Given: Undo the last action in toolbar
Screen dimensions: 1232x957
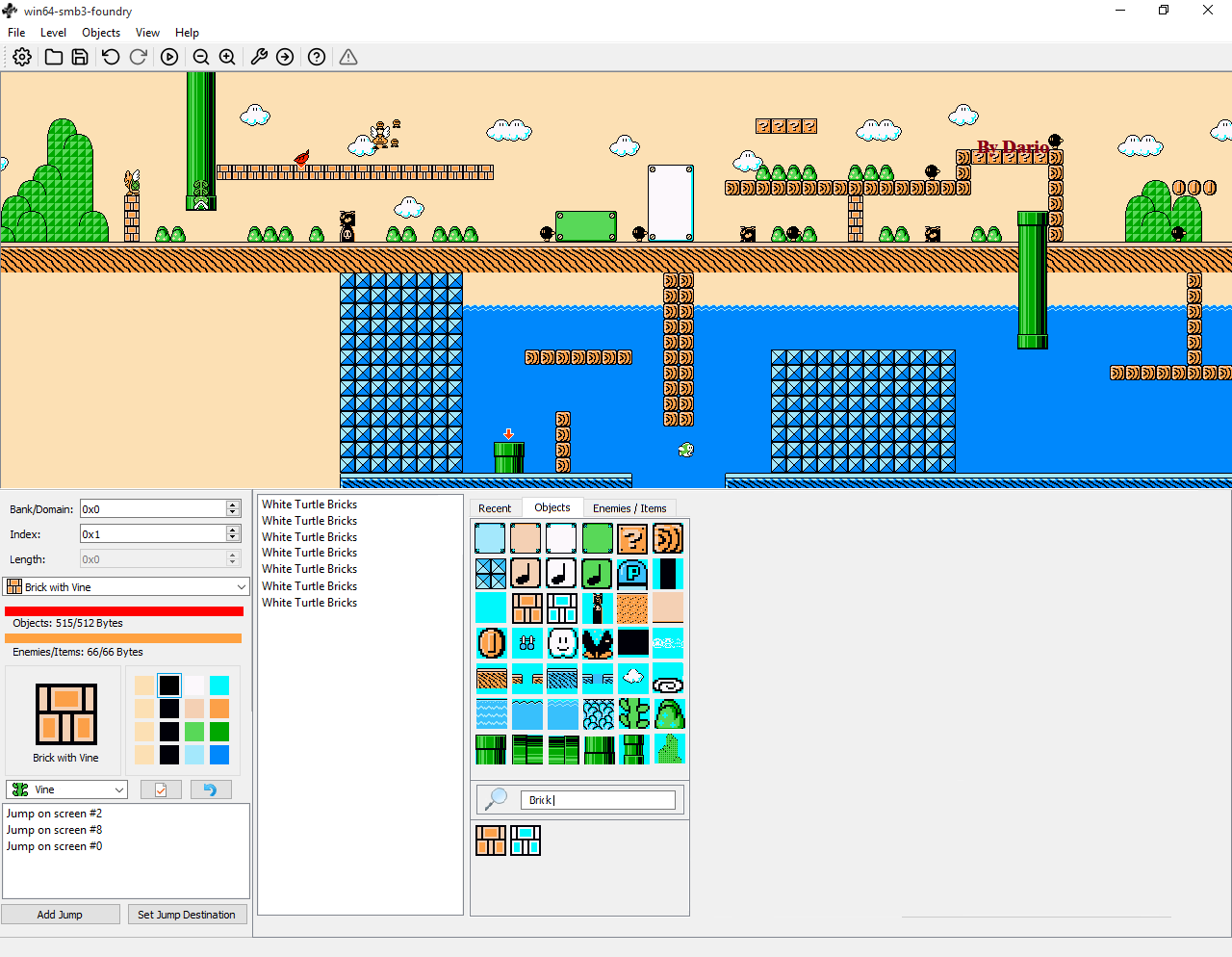Looking at the screenshot, I should [111, 57].
